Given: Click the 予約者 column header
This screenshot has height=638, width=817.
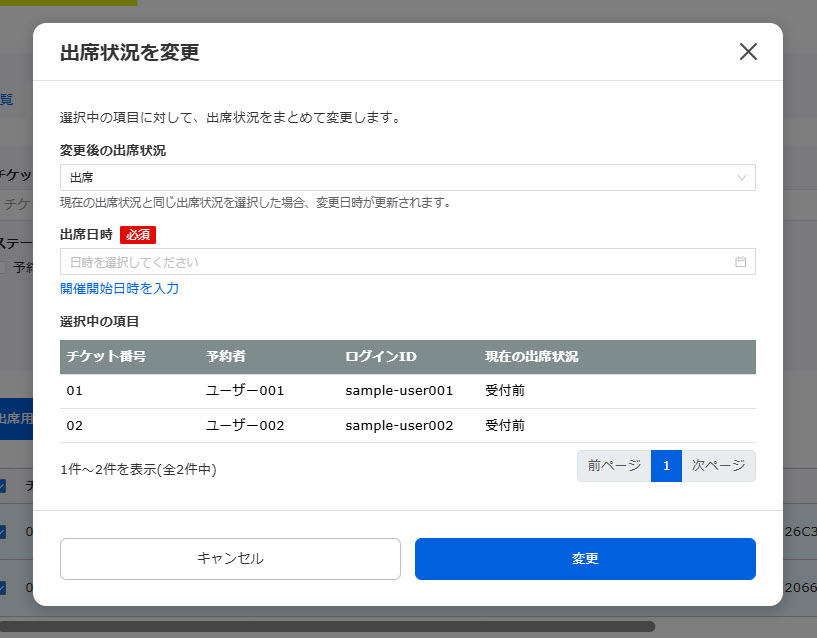Looking at the screenshot, I should click(x=225, y=357).
